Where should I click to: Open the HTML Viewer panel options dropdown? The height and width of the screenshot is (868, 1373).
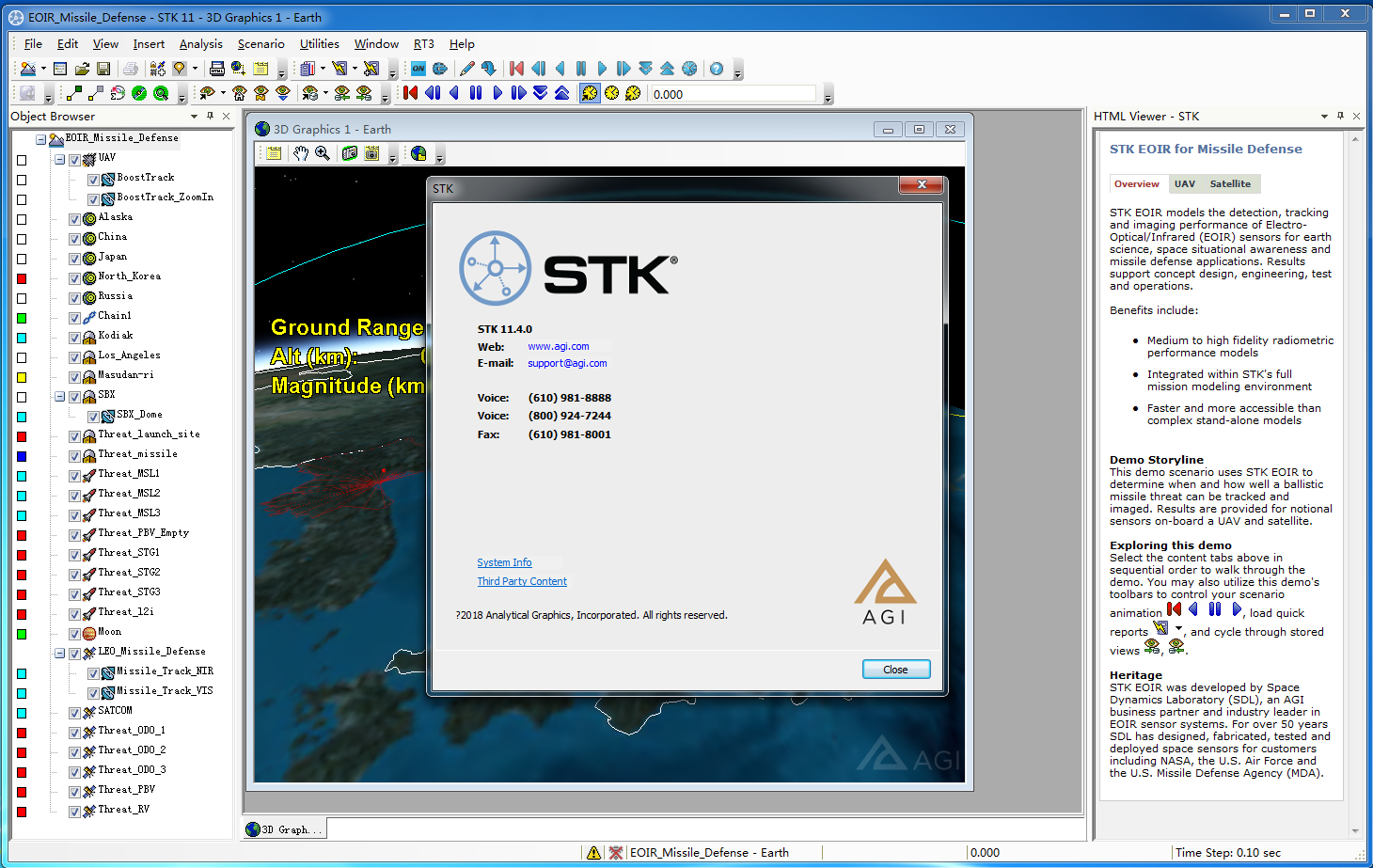[x=1324, y=117]
